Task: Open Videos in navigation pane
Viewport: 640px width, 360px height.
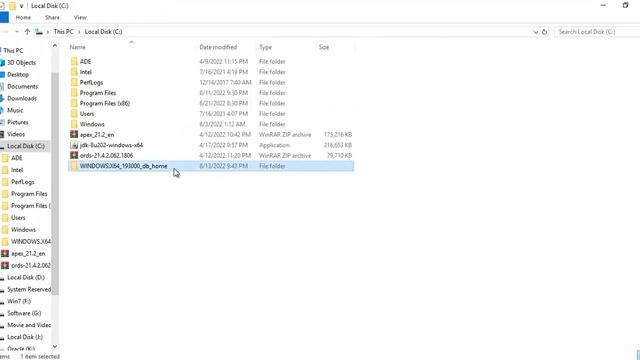Action: (16, 134)
